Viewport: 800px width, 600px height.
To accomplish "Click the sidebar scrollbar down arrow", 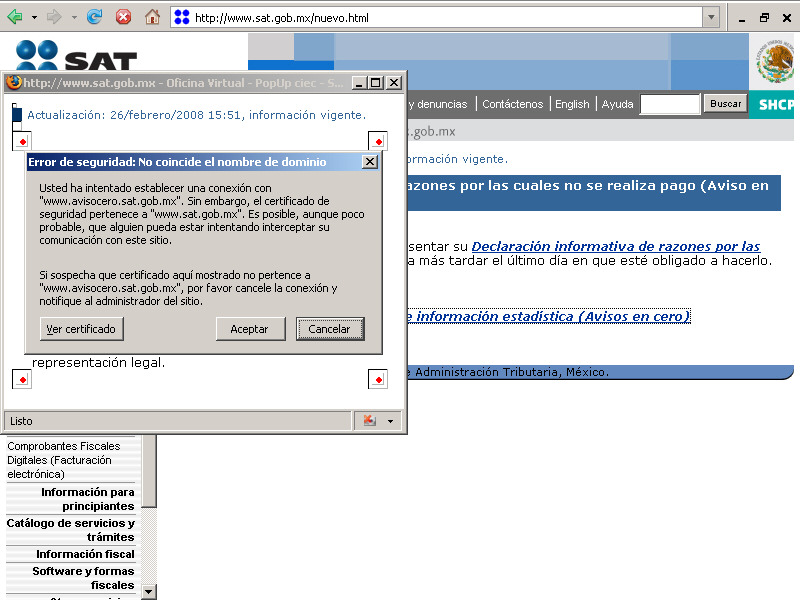I will tap(148, 592).
